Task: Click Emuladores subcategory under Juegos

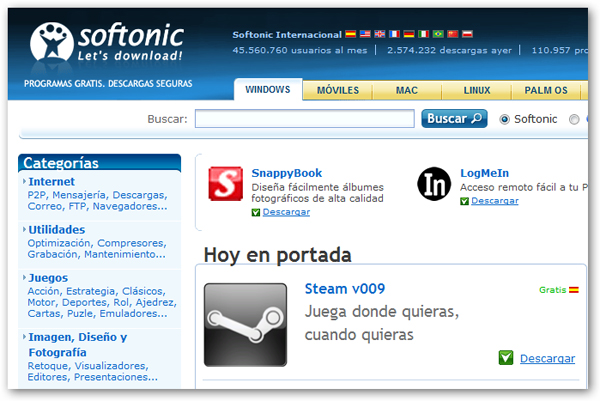Action: [133, 314]
